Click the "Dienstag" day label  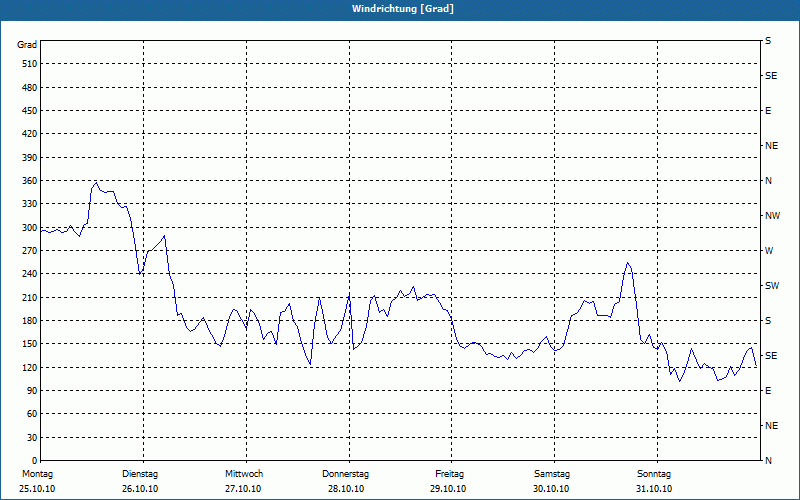click(x=140, y=474)
